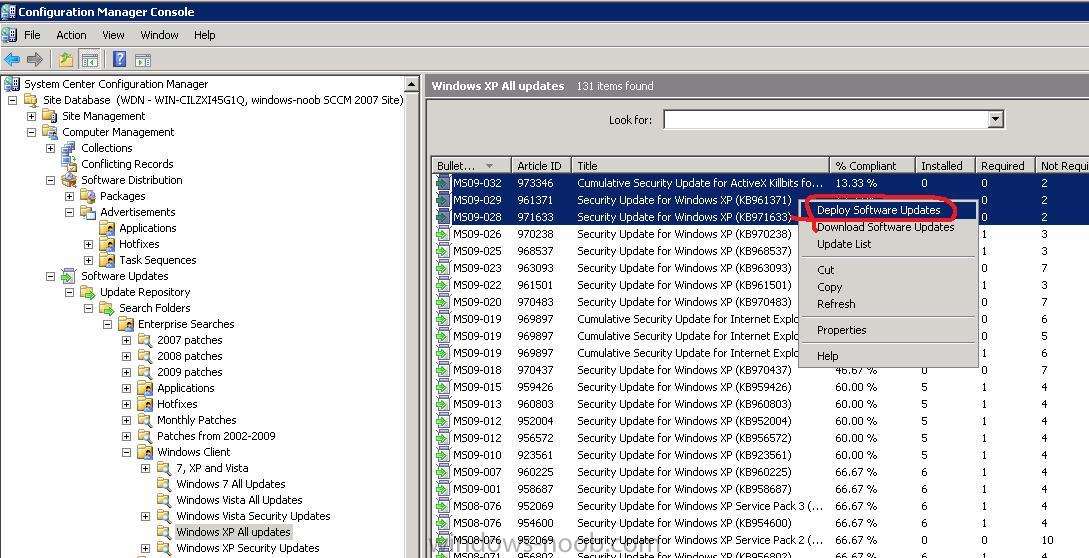Toggle the action pane toolbar icon
The width and height of the screenshot is (1089, 558).
click(x=143, y=60)
